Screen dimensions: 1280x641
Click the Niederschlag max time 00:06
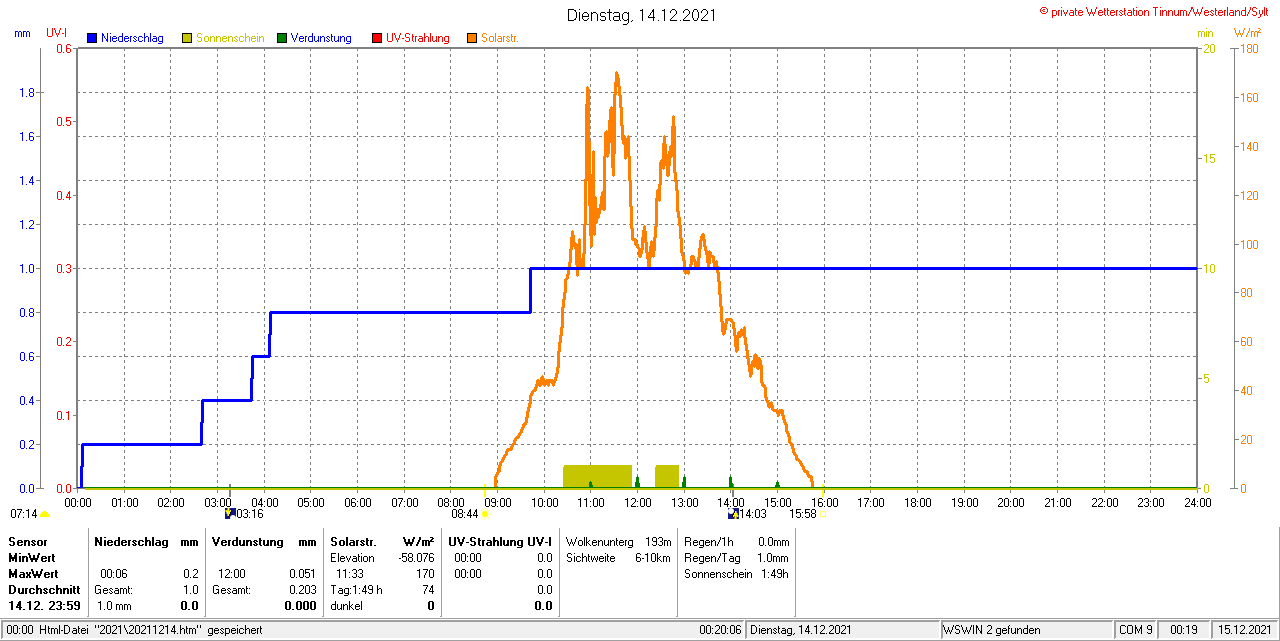pyautogui.click(x=113, y=573)
